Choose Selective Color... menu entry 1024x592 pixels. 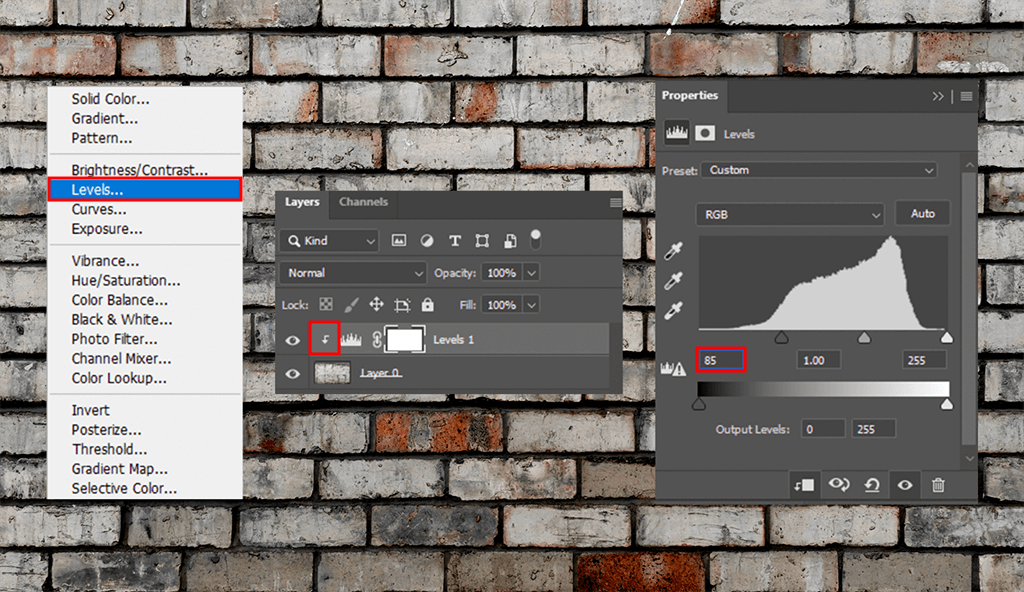[124, 488]
